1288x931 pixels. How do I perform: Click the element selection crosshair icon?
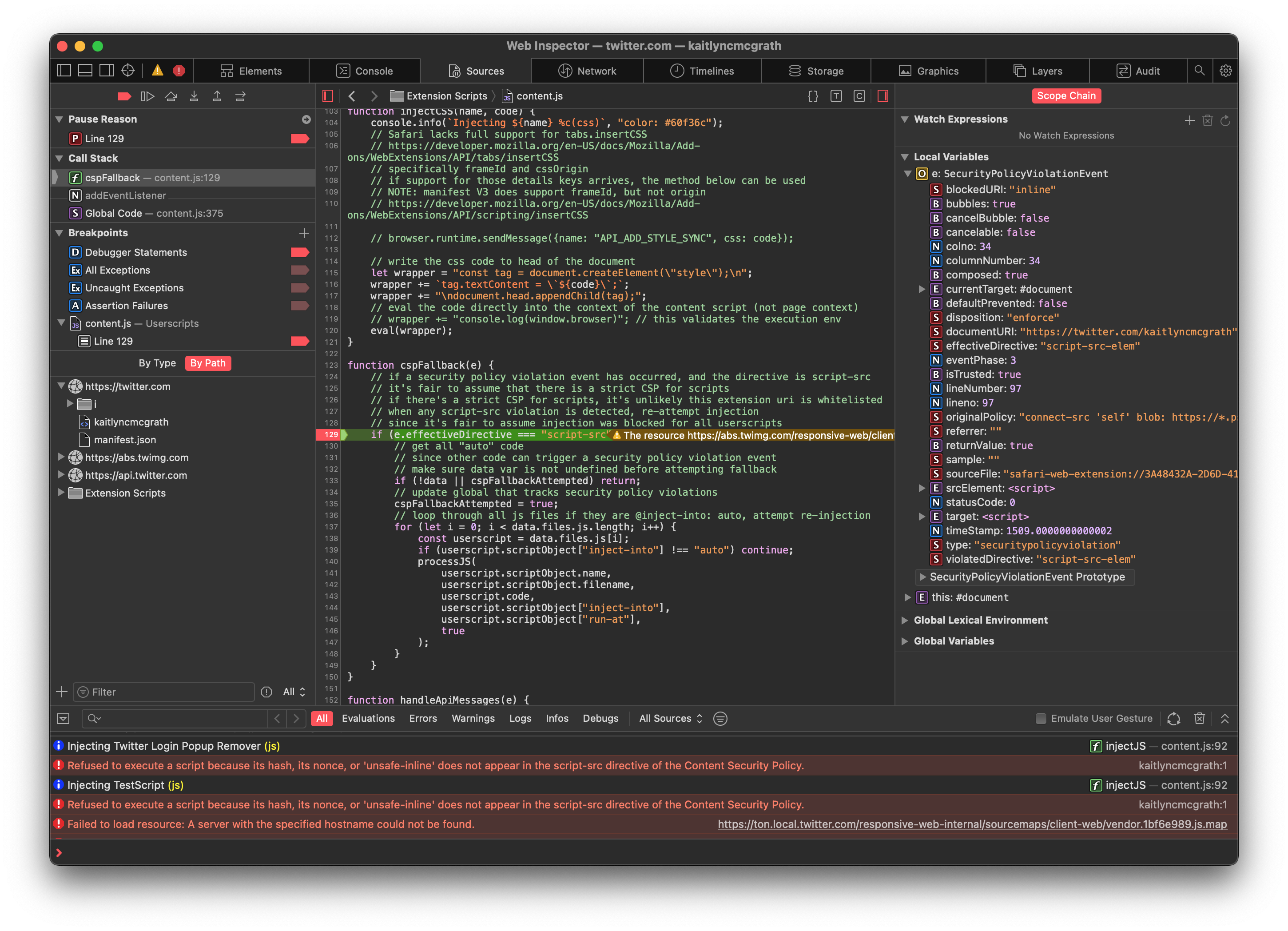pyautogui.click(x=128, y=71)
